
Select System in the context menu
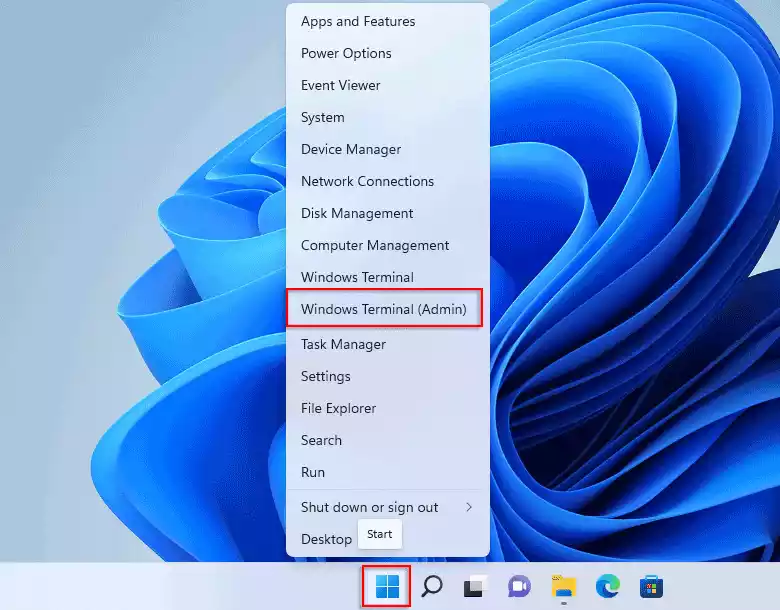pyautogui.click(x=323, y=117)
